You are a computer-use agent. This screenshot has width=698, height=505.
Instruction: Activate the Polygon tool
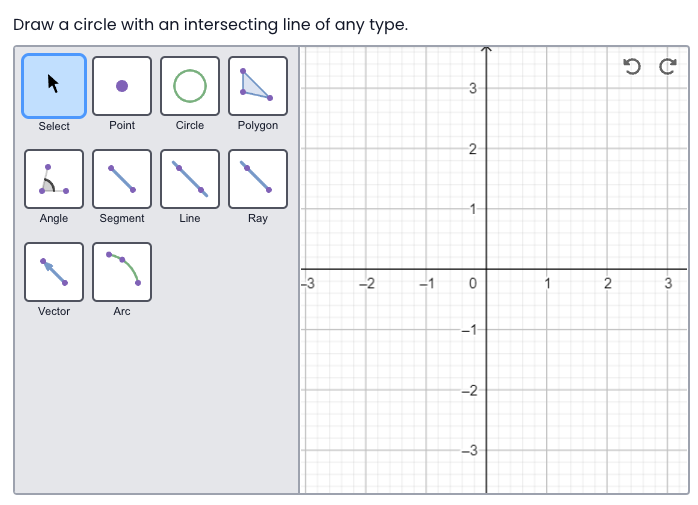click(258, 86)
